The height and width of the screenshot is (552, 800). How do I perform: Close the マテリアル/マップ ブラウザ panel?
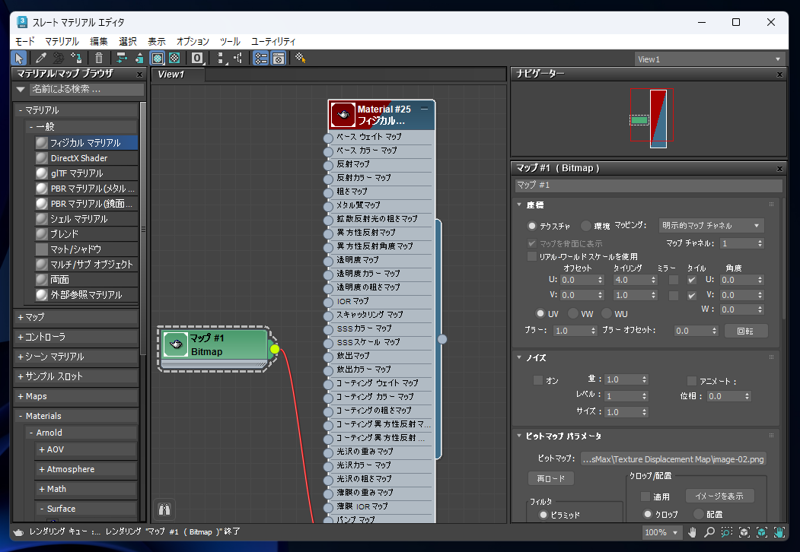pos(139,74)
